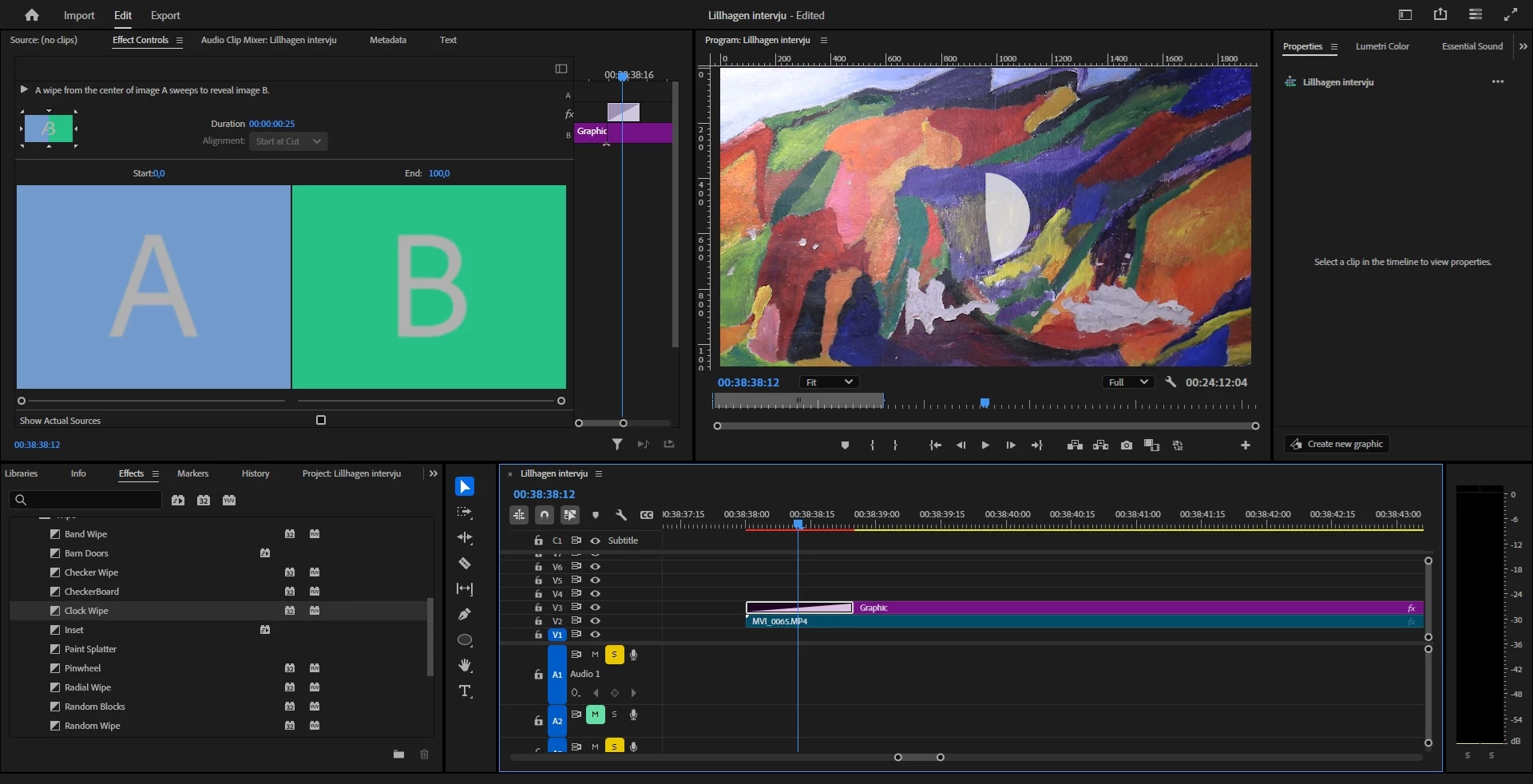Toggle Linked Selection in the timeline

570,515
